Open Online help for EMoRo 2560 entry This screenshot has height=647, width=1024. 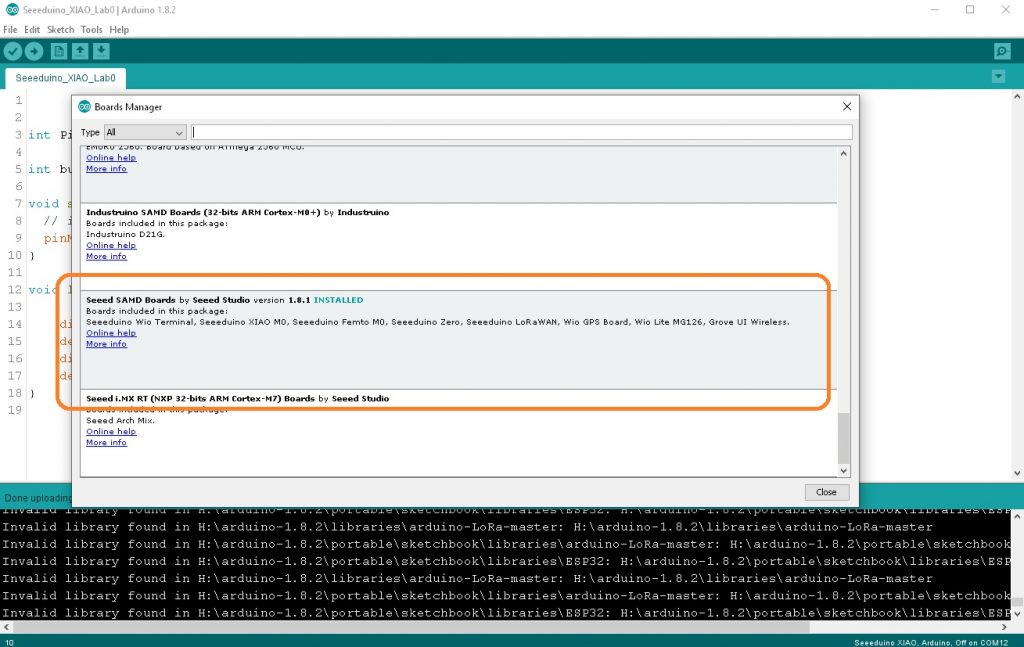coord(111,157)
